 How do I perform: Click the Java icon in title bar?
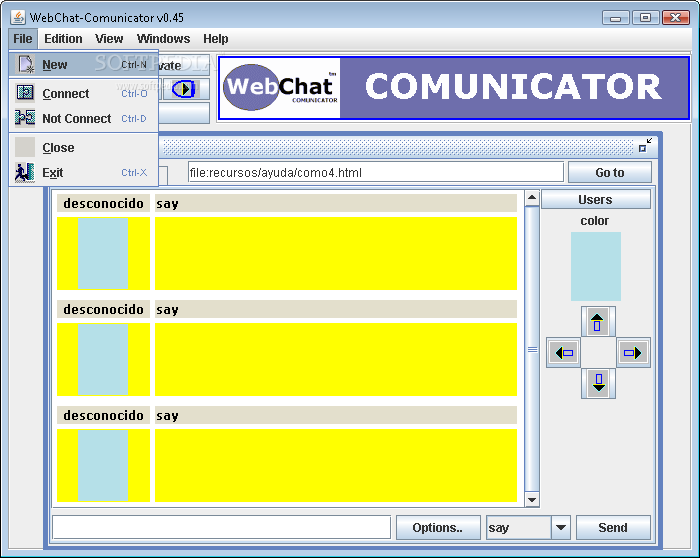pyautogui.click(x=18, y=17)
